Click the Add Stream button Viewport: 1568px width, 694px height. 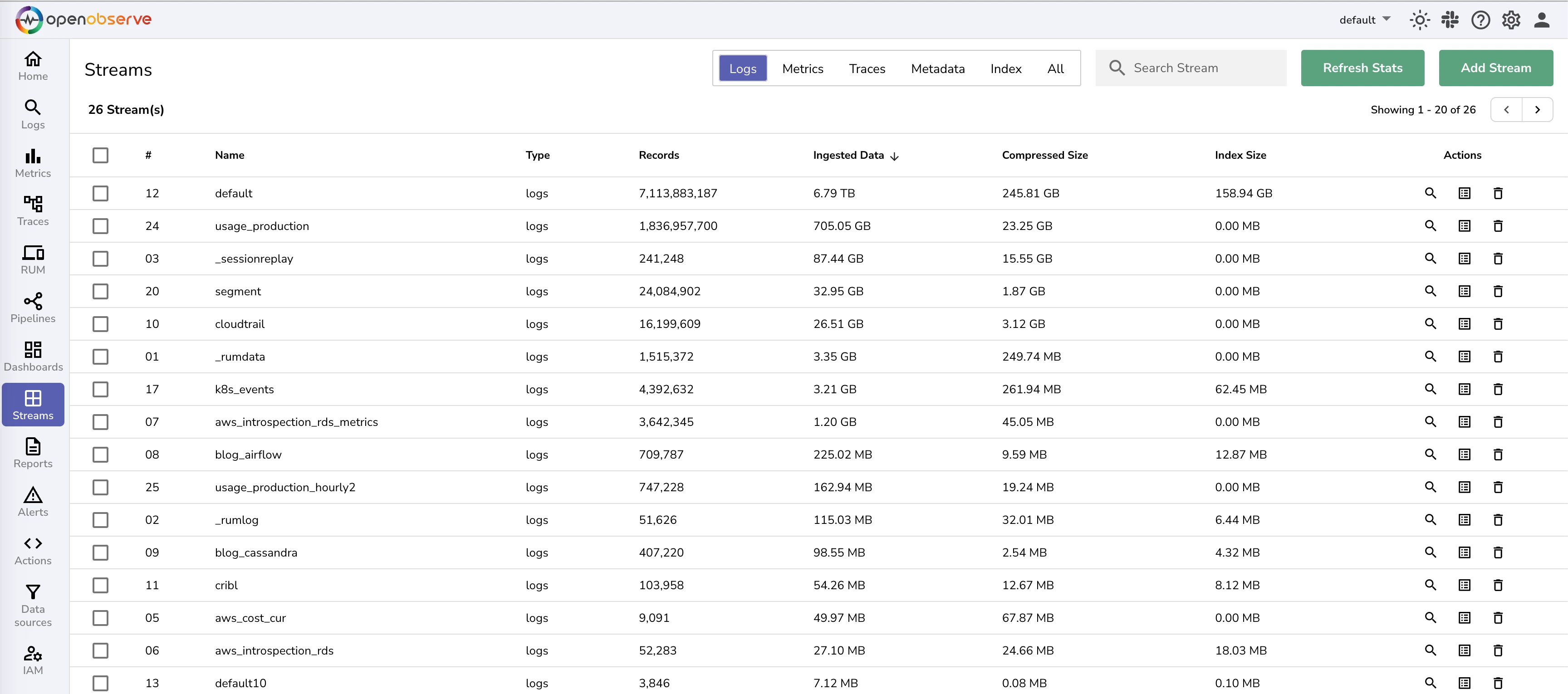point(1495,68)
